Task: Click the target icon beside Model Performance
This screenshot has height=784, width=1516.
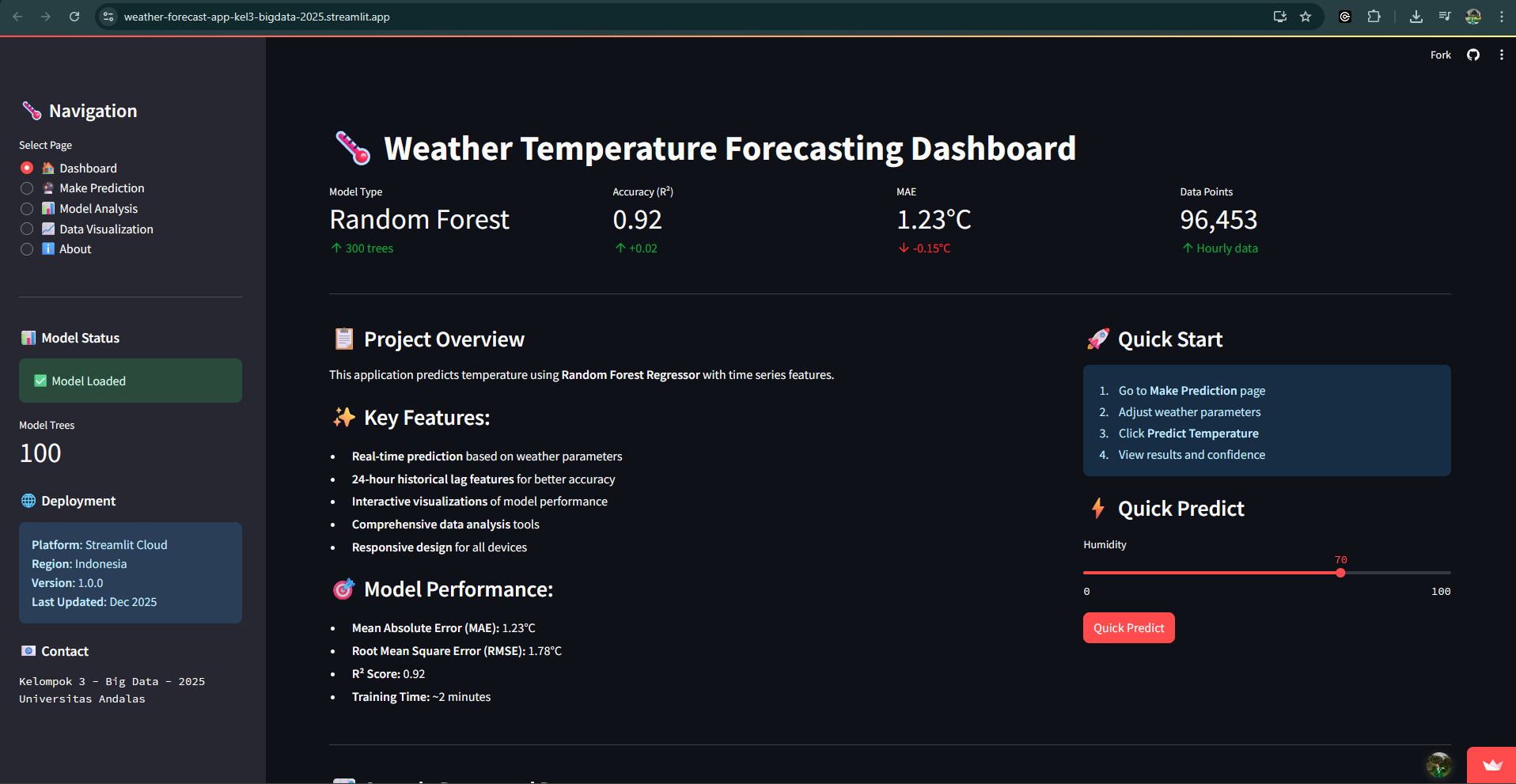Action: point(343,589)
